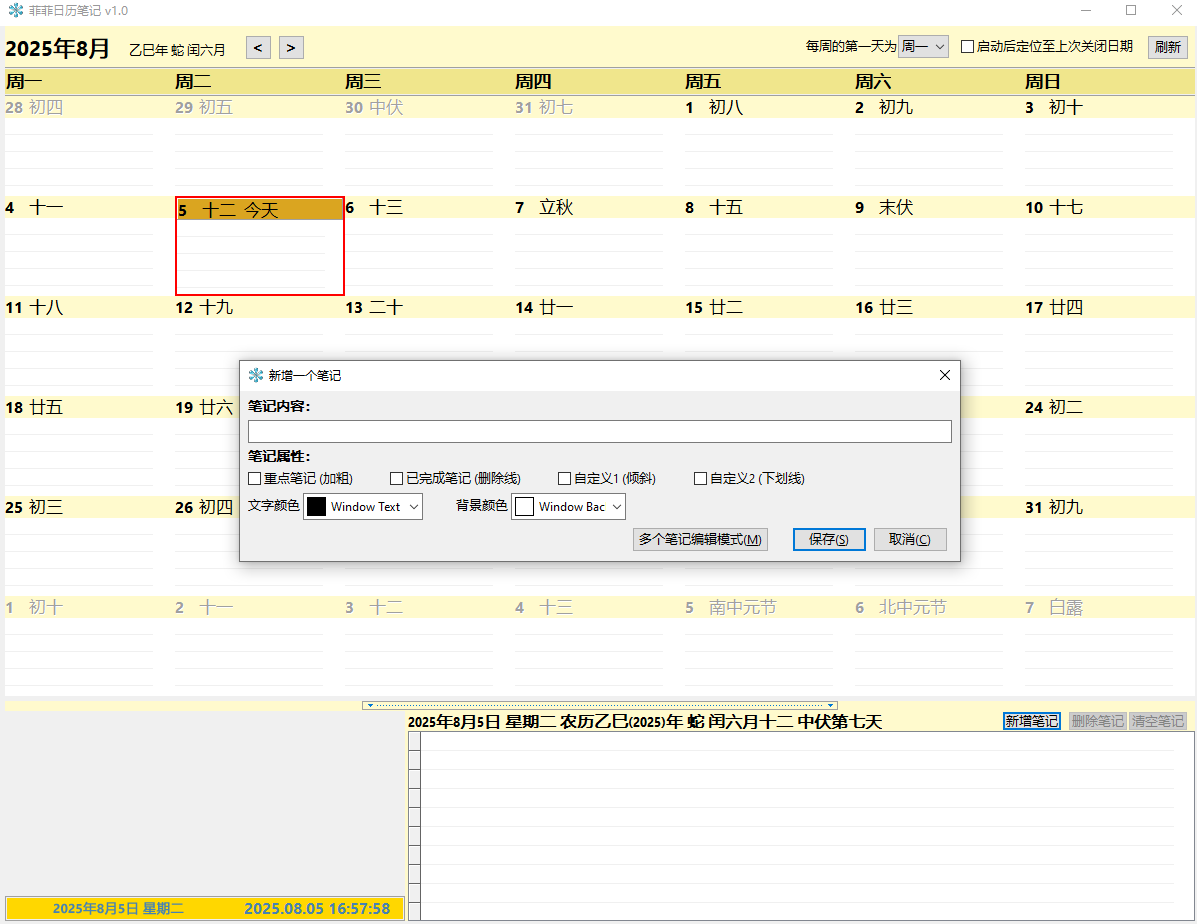Click the 保存(S) button

[x=829, y=539]
